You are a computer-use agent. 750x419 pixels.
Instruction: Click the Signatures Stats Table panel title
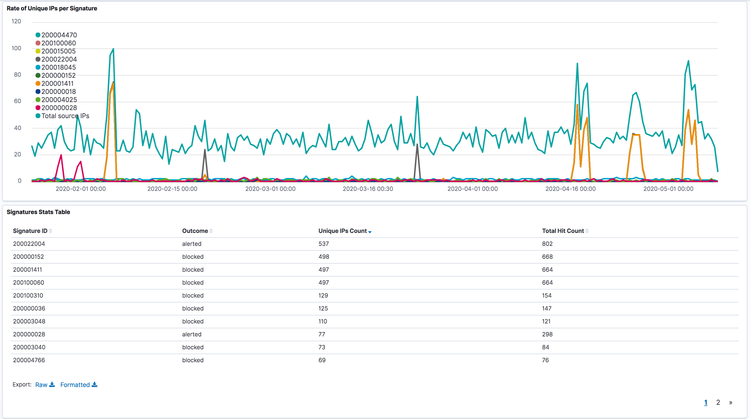[x=38, y=212]
